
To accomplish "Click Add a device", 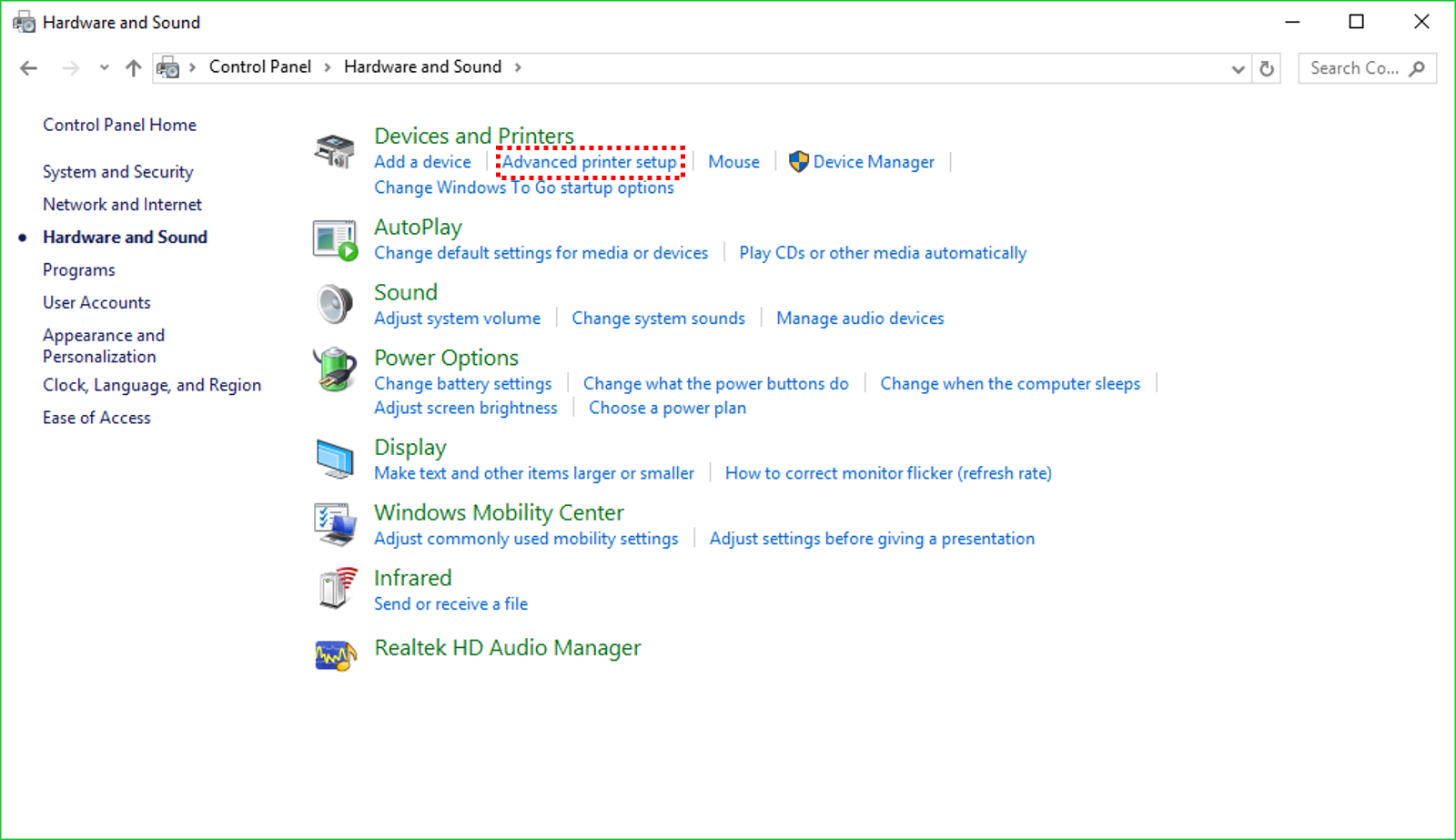I will (x=422, y=162).
